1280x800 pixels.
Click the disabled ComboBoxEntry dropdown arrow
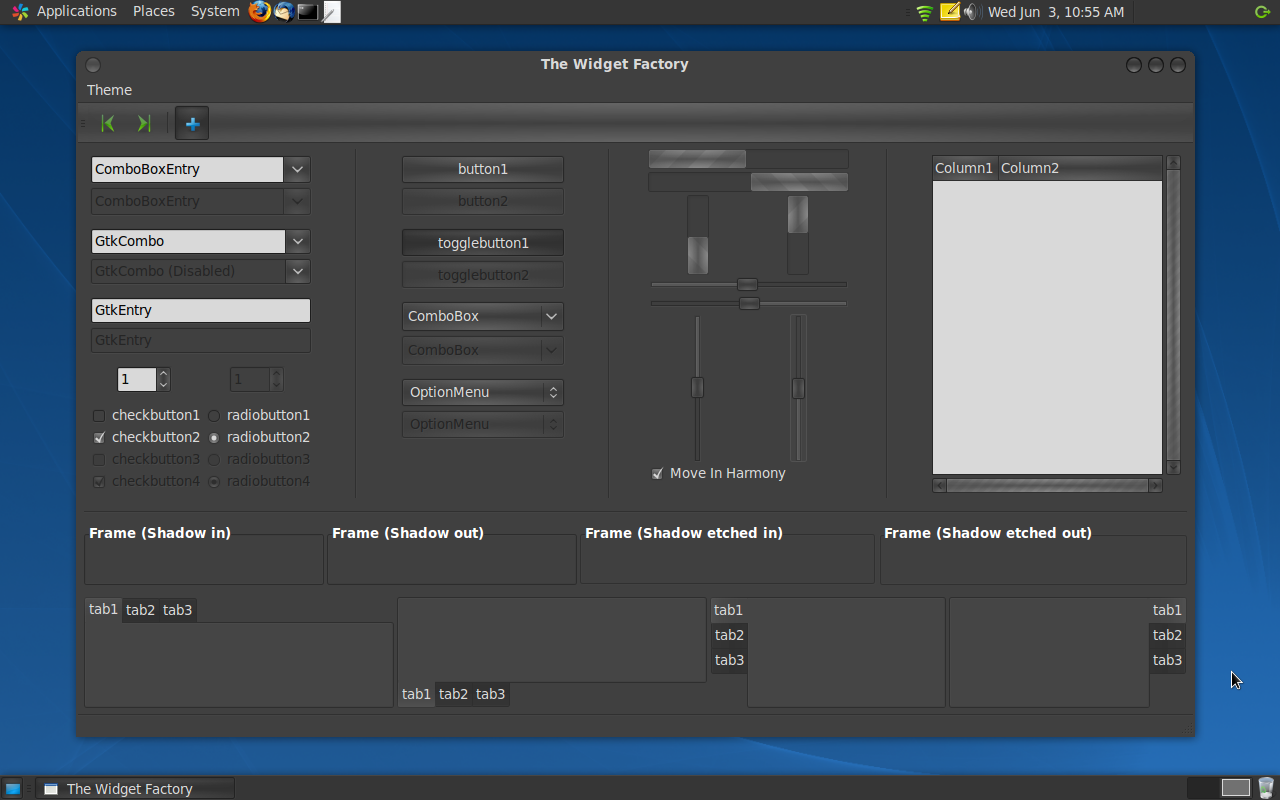[x=297, y=201]
